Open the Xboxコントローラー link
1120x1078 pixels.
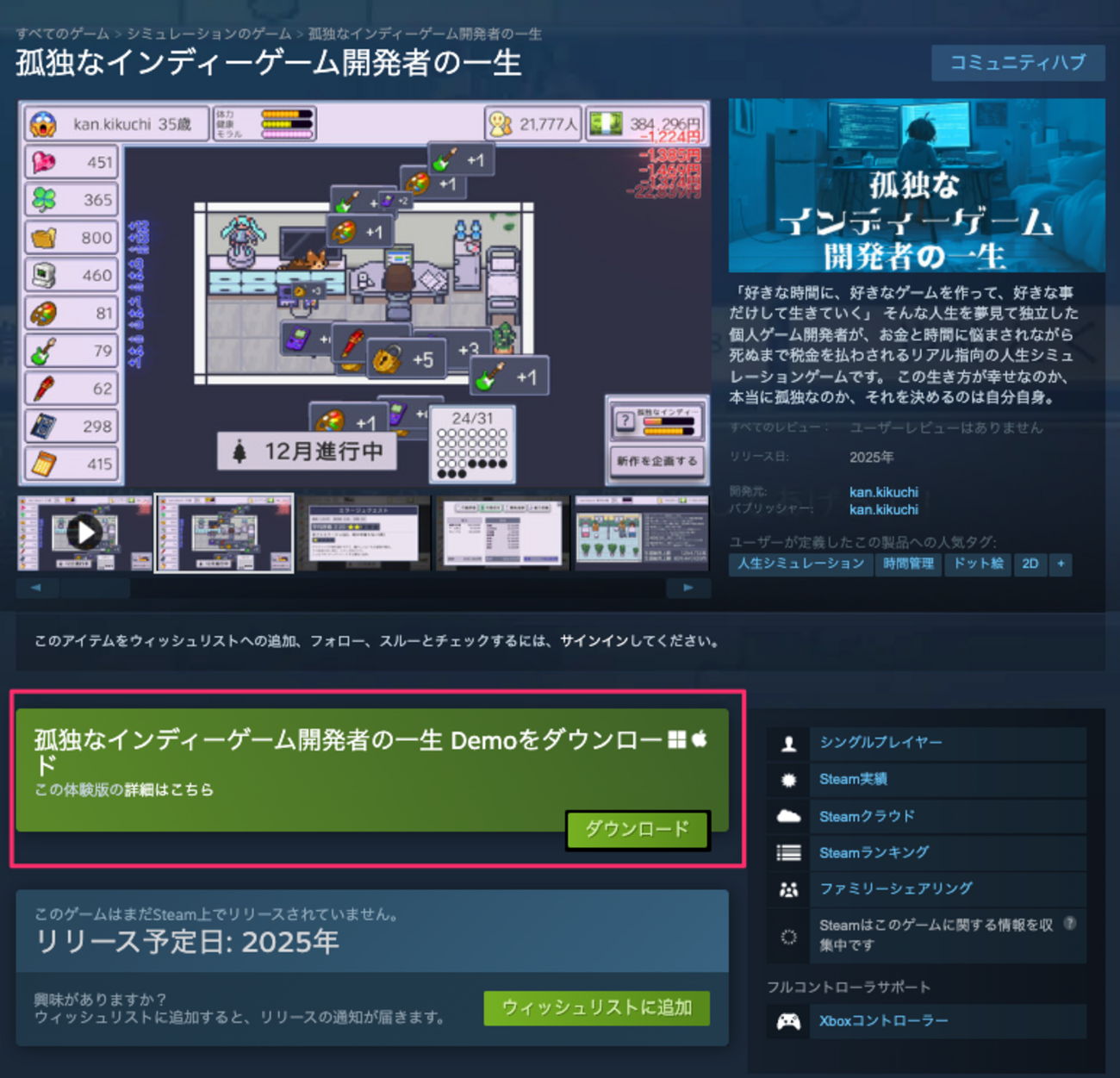point(883,1021)
